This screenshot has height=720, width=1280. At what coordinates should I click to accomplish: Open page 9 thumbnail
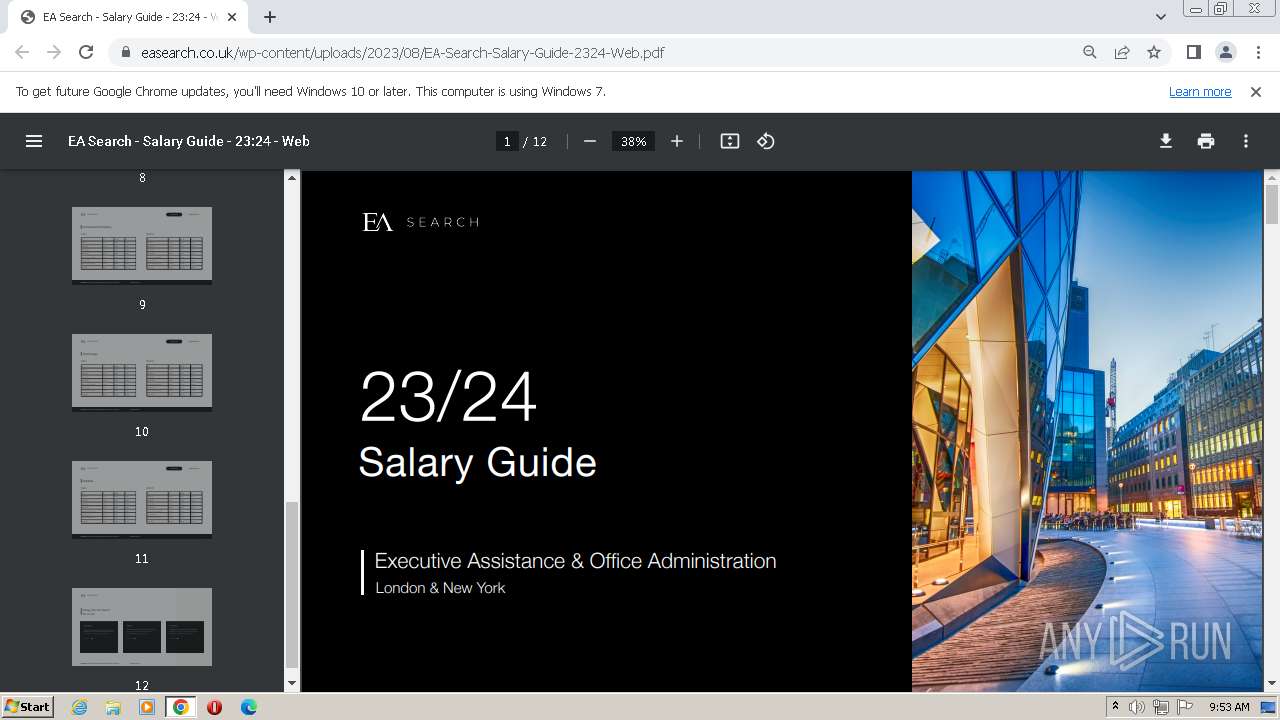[142, 246]
